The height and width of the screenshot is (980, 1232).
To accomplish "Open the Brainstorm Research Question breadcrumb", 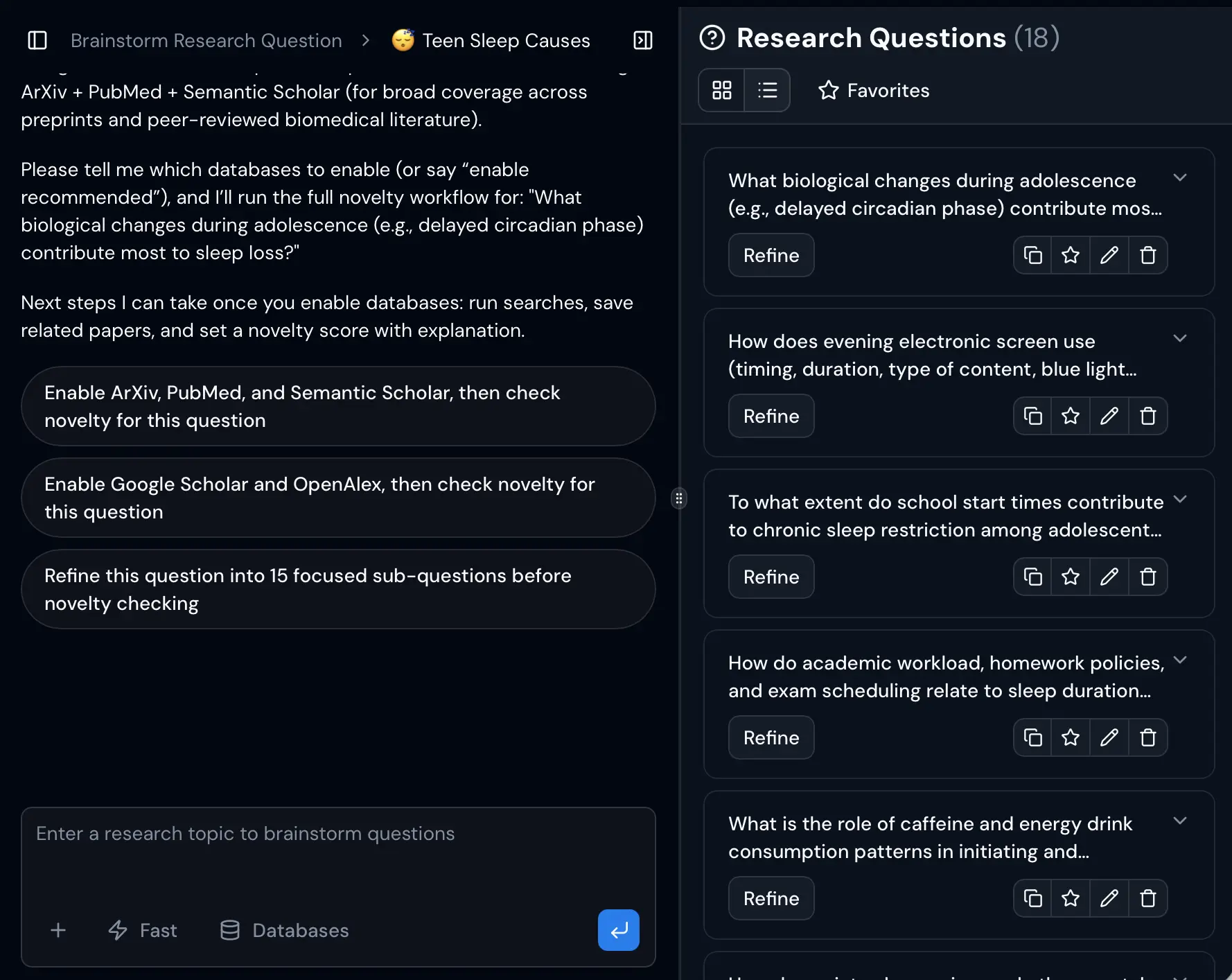I will pos(205,40).
